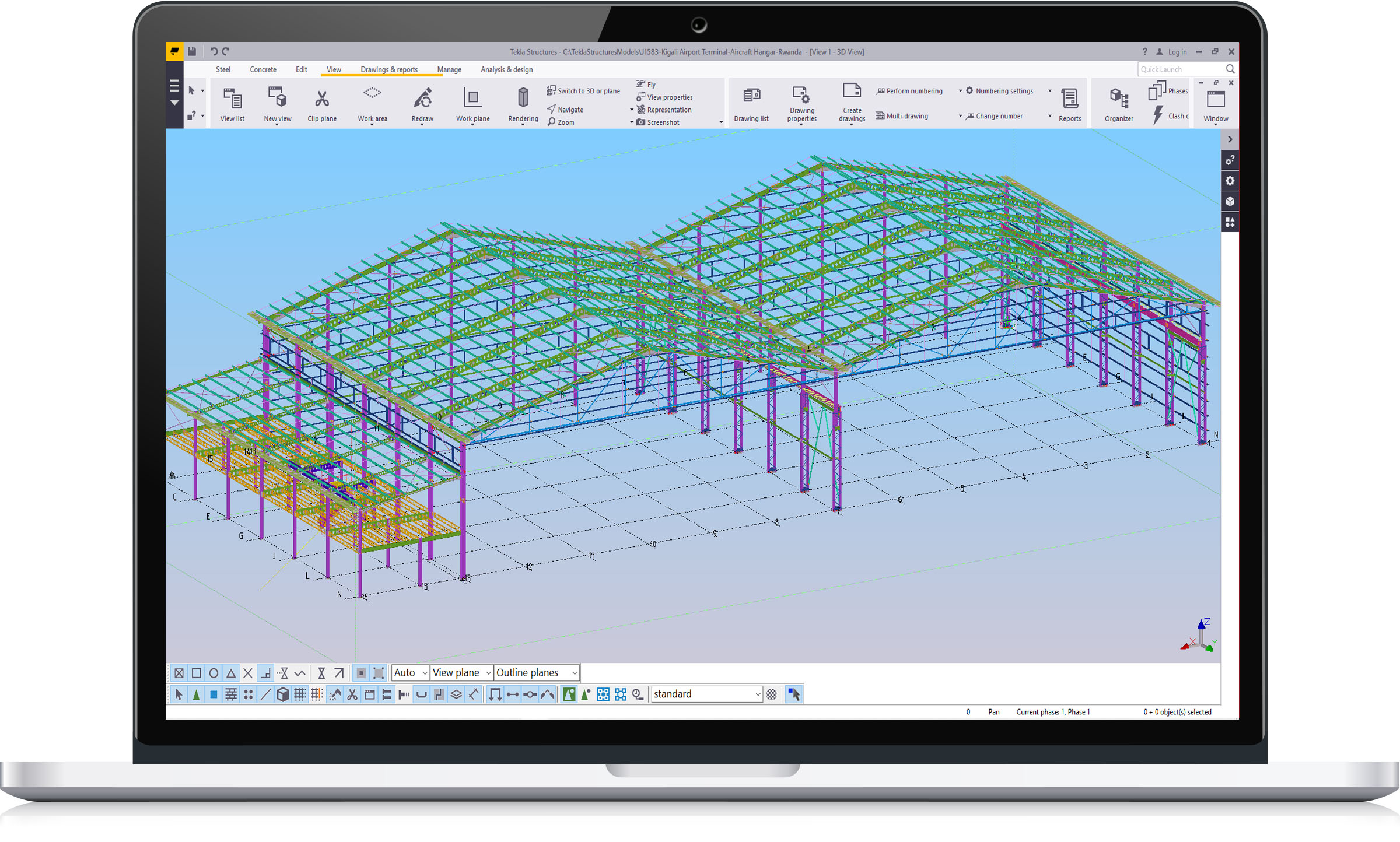The image size is (1400, 842).
Task: Open View properties
Action: pos(664,97)
